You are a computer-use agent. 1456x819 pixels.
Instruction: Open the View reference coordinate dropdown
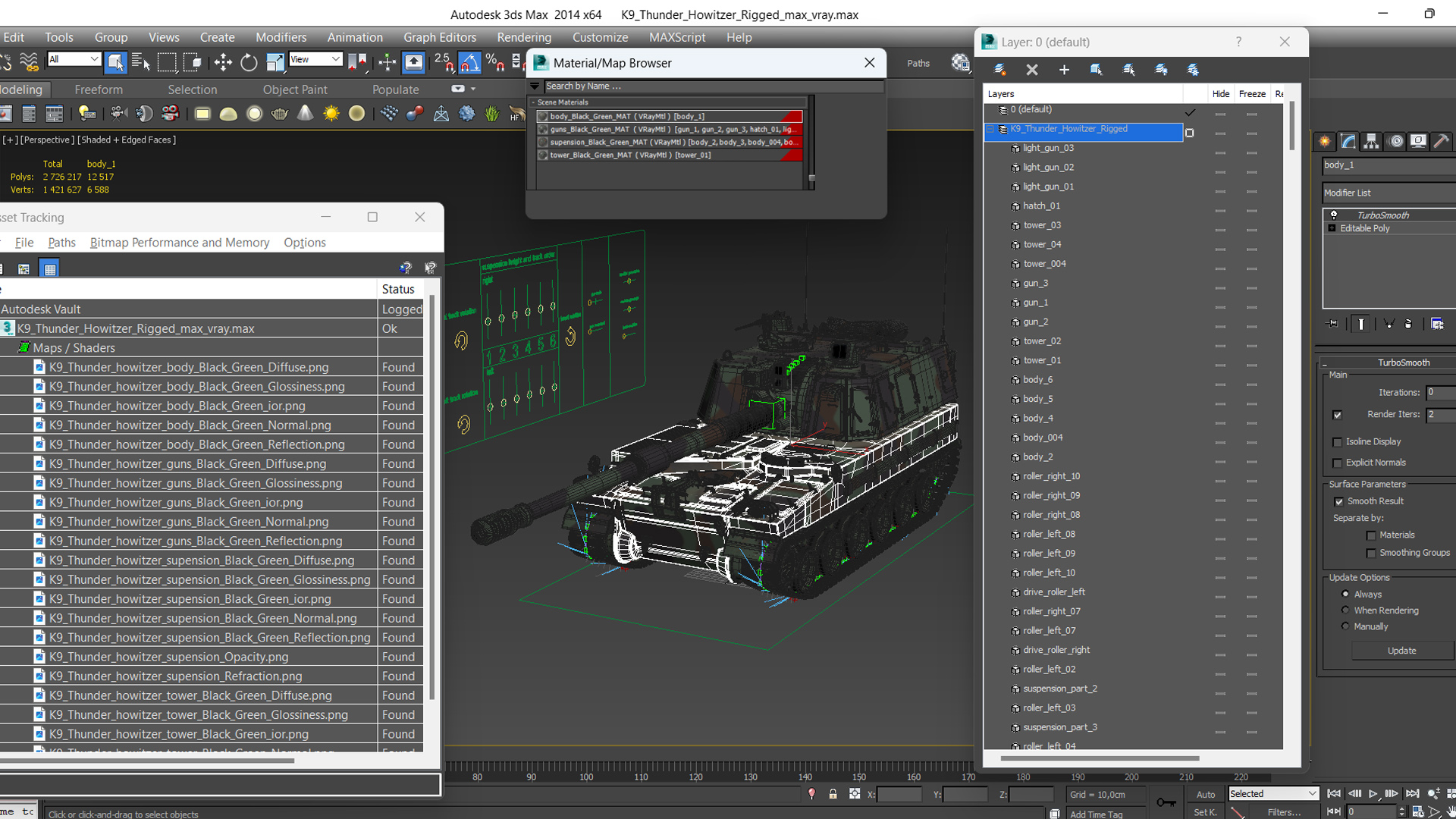click(x=315, y=59)
